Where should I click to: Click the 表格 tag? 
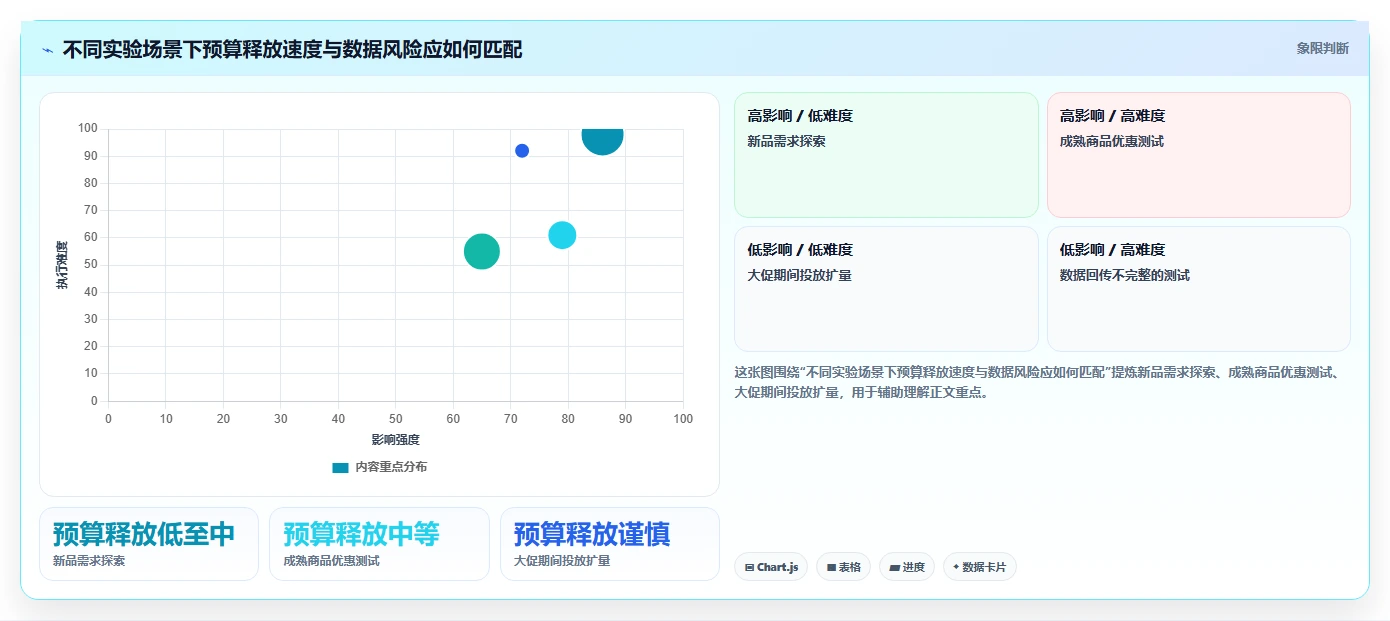(843, 567)
